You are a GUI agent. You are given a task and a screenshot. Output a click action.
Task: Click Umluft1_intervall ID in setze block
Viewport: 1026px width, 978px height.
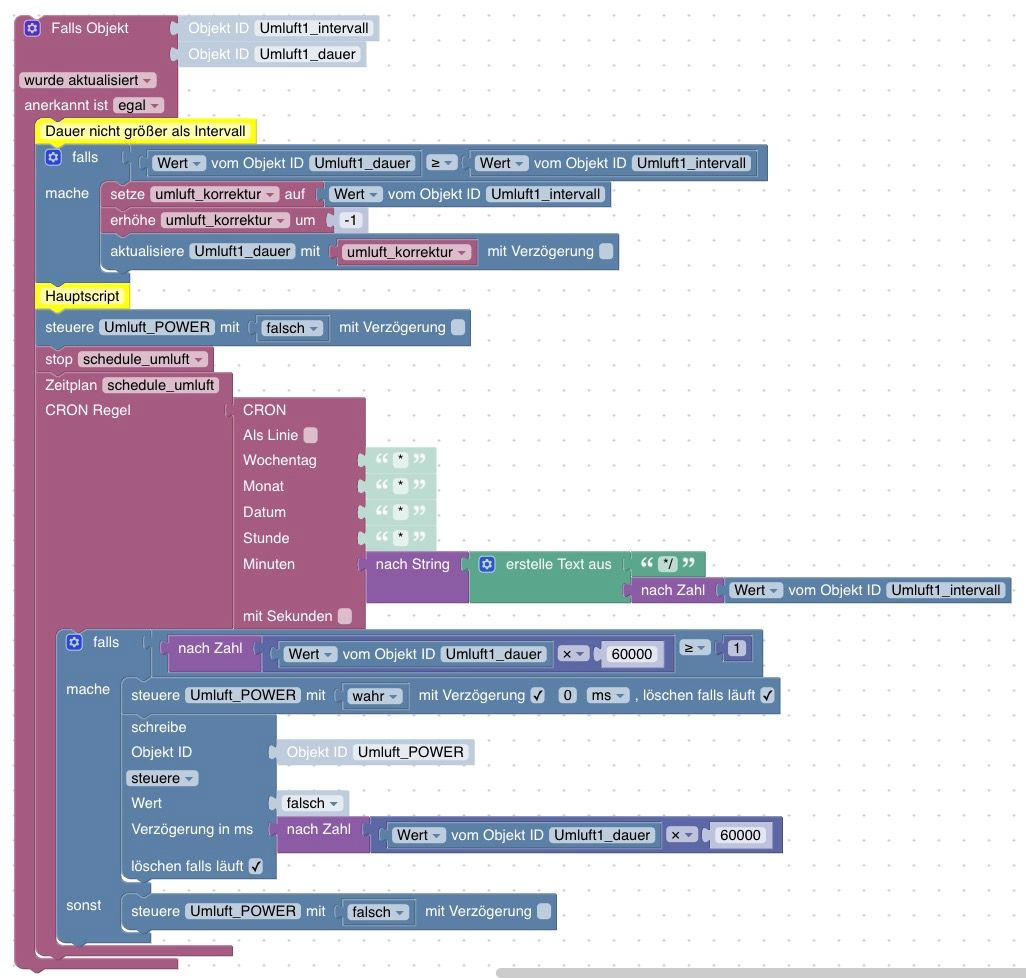[x=545, y=194]
